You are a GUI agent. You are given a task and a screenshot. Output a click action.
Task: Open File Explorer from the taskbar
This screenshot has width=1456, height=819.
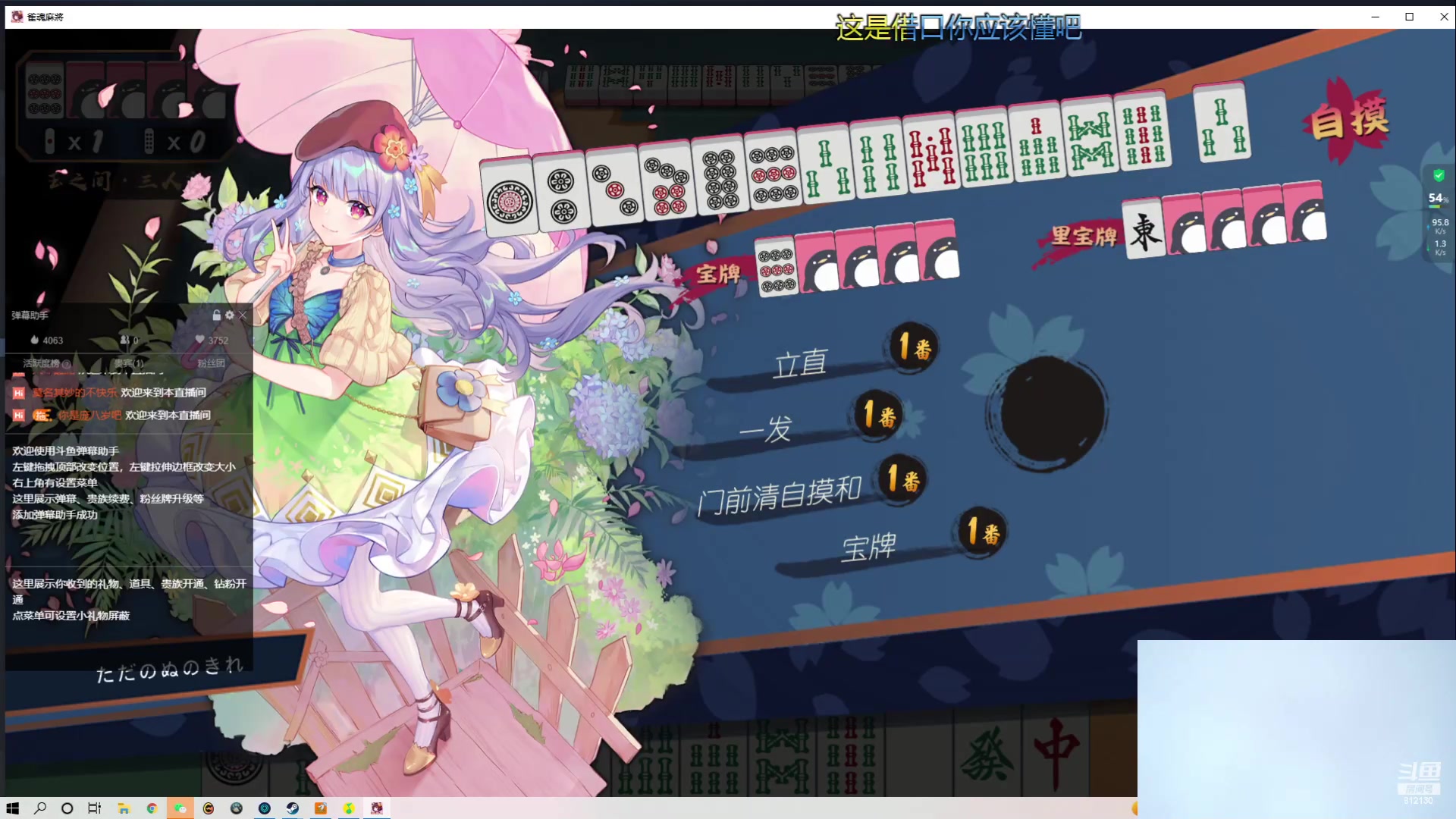click(124, 808)
